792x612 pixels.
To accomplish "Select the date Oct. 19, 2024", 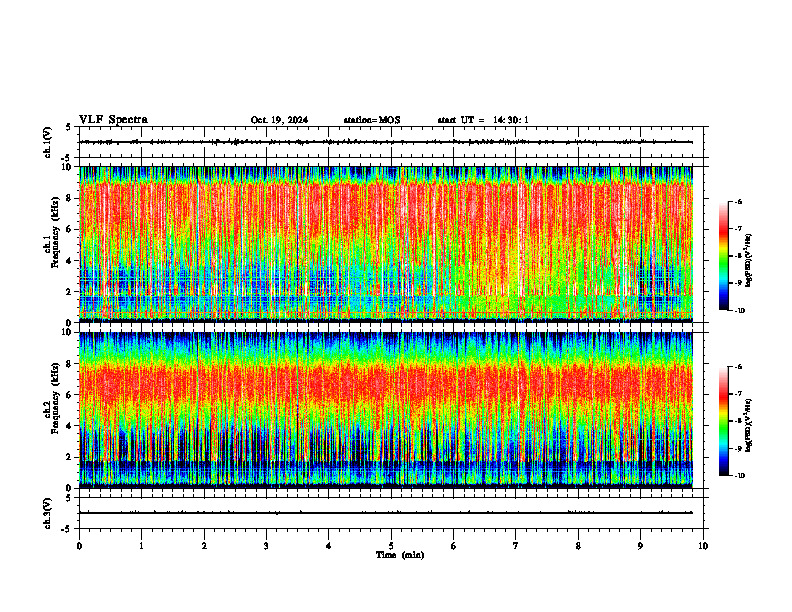I will pyautogui.click(x=279, y=120).
